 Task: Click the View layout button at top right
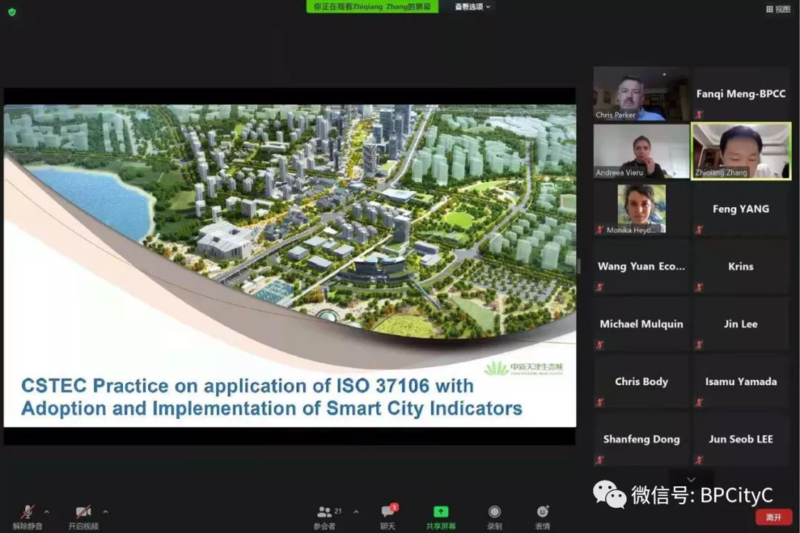tap(777, 8)
